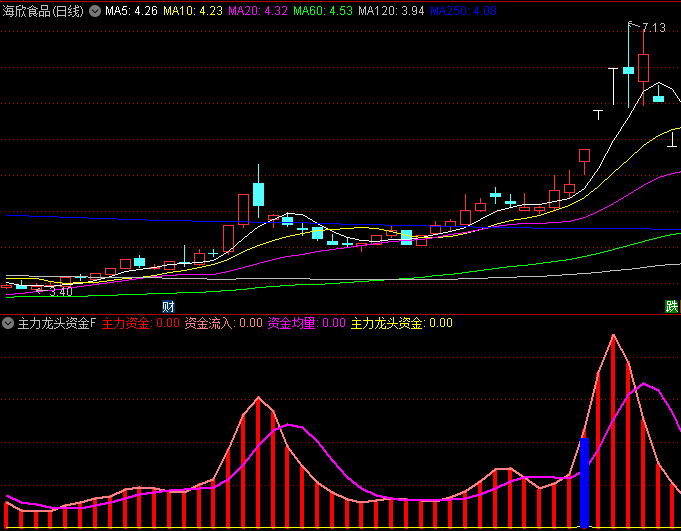Click the 主力龙头资金F indicator name

[x=56, y=323]
